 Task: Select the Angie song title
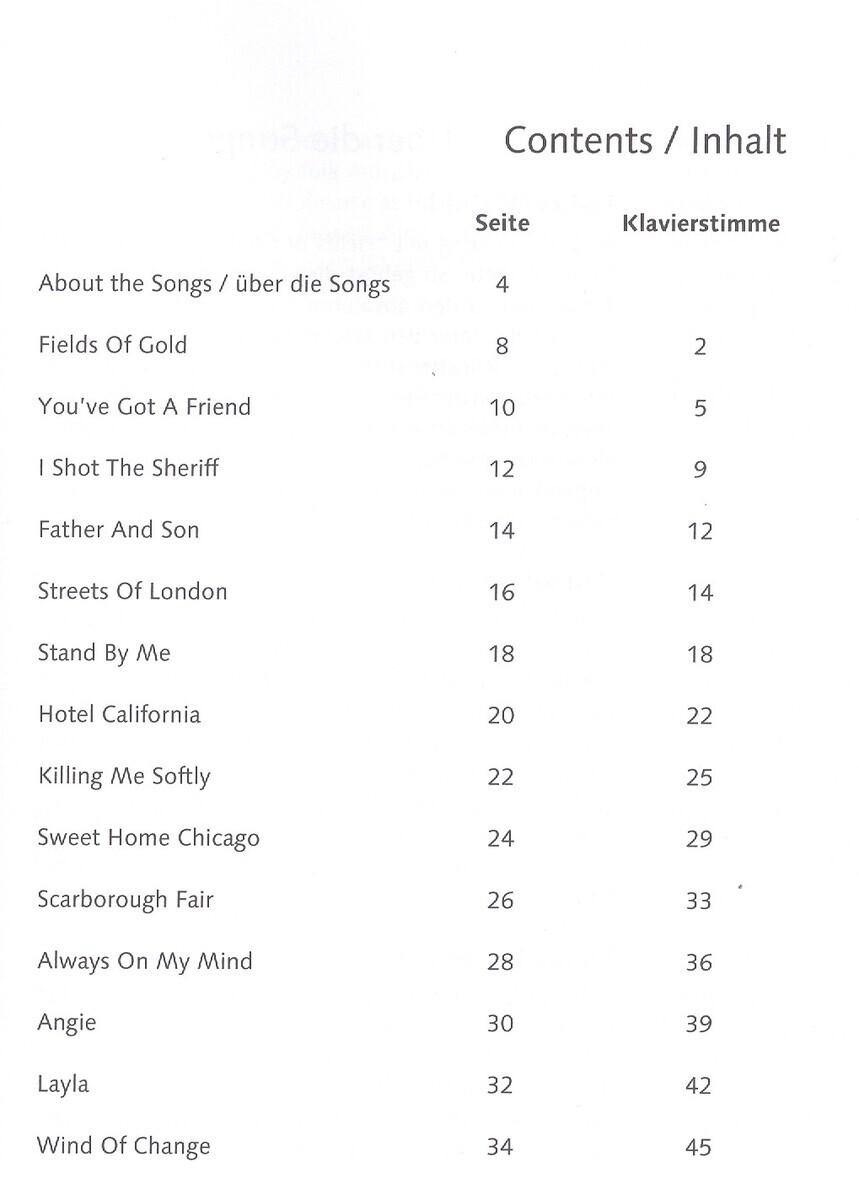pyautogui.click(x=66, y=1024)
